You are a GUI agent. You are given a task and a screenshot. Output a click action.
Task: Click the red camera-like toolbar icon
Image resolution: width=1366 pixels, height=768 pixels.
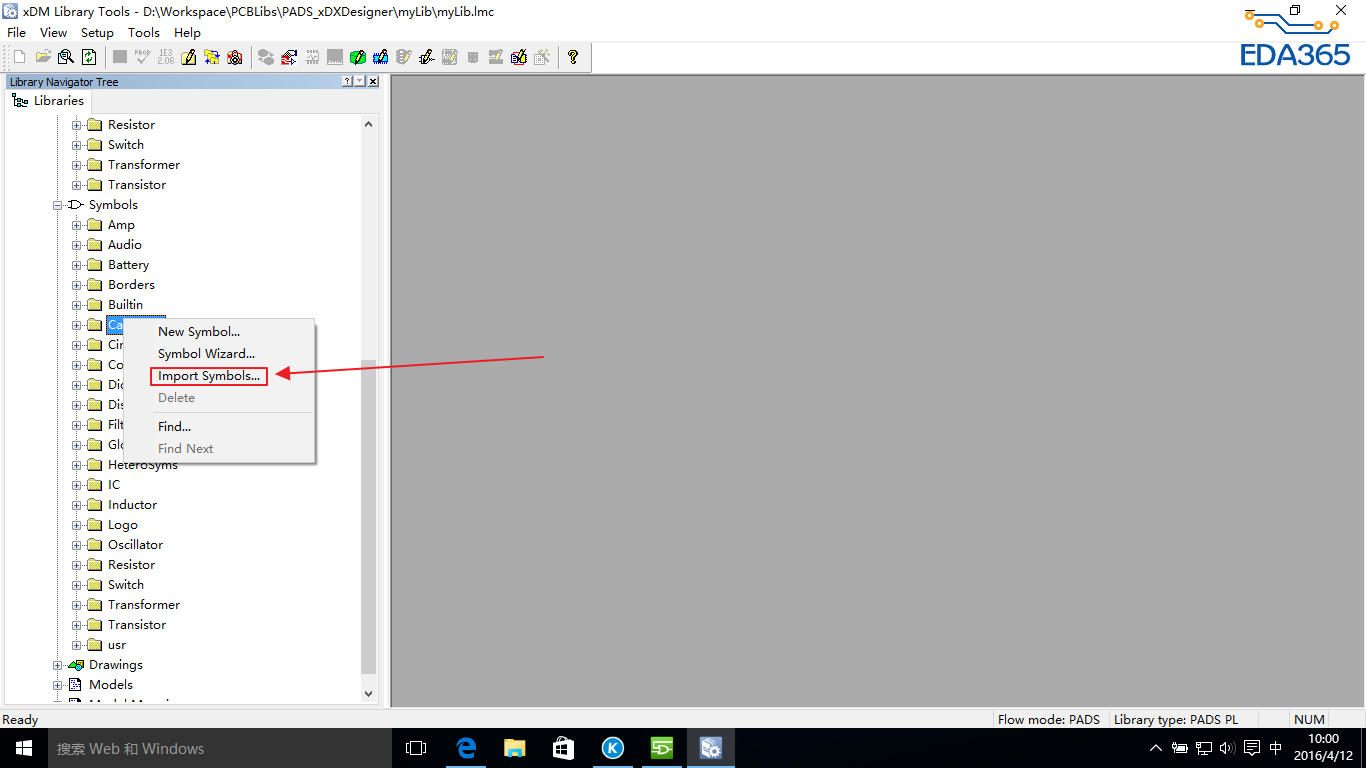click(x=235, y=57)
